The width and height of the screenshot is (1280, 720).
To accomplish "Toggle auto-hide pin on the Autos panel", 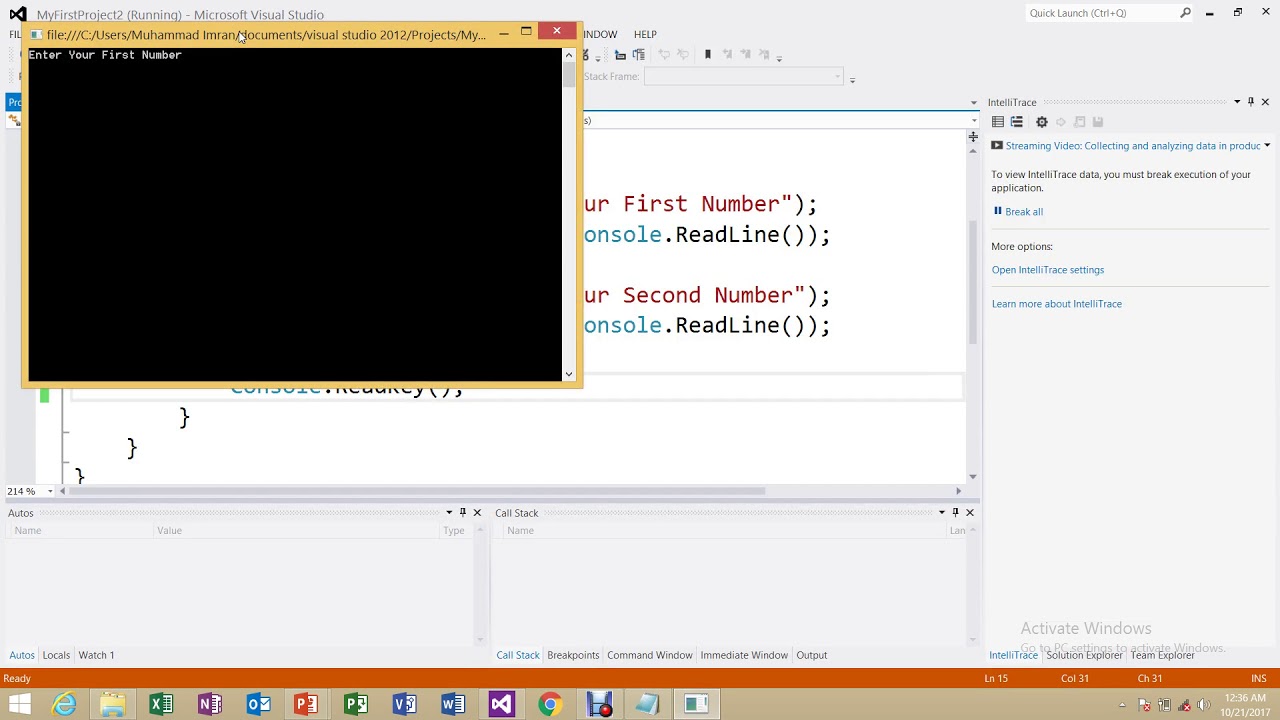I will pyautogui.click(x=462, y=512).
